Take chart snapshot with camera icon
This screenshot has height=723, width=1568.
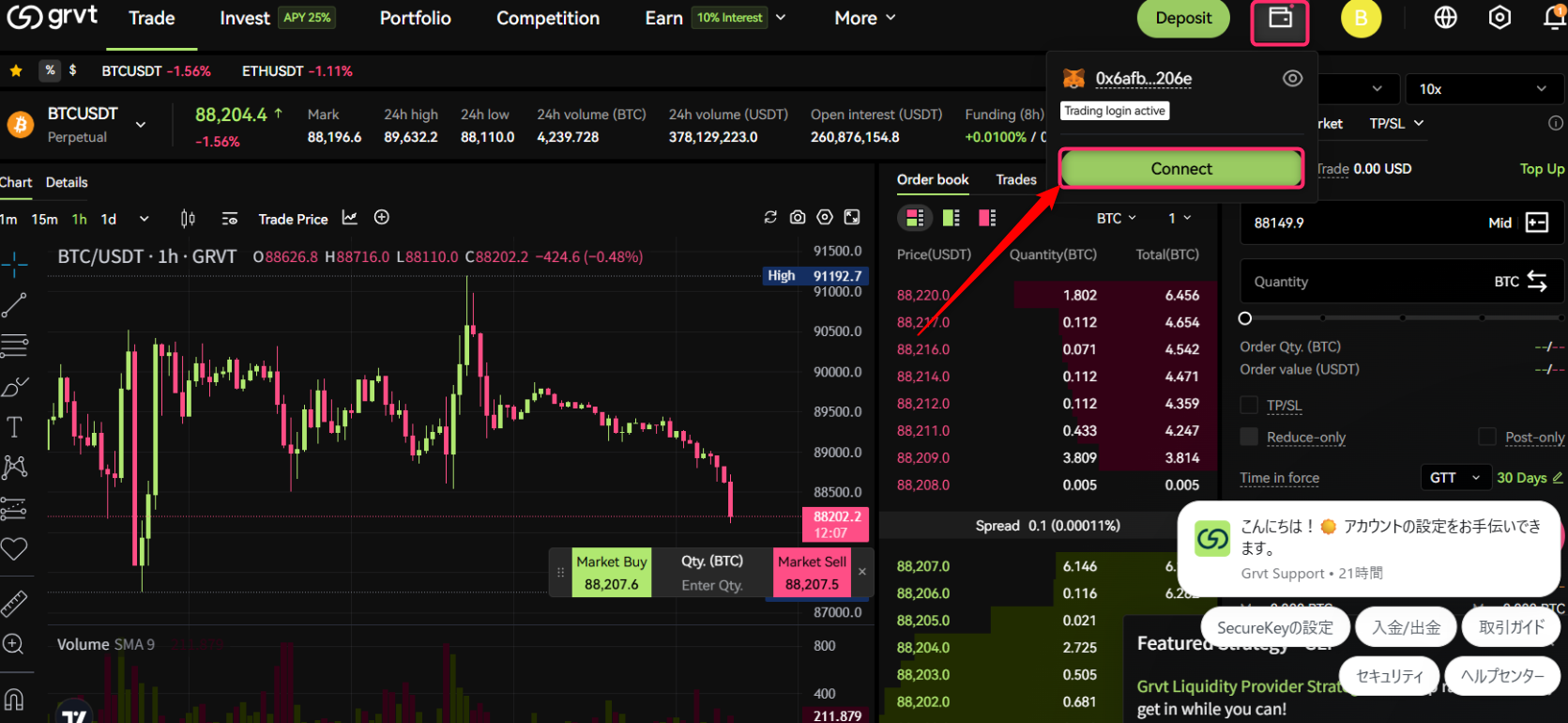click(x=798, y=218)
